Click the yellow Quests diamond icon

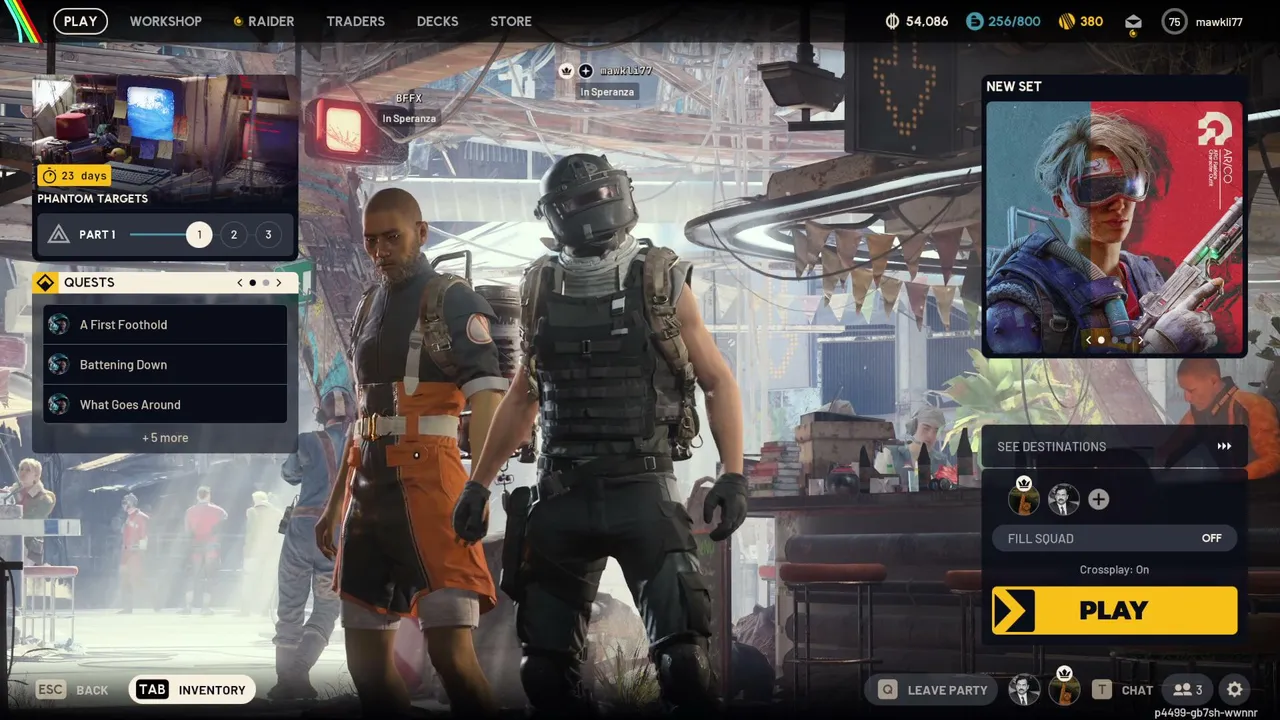[45, 282]
